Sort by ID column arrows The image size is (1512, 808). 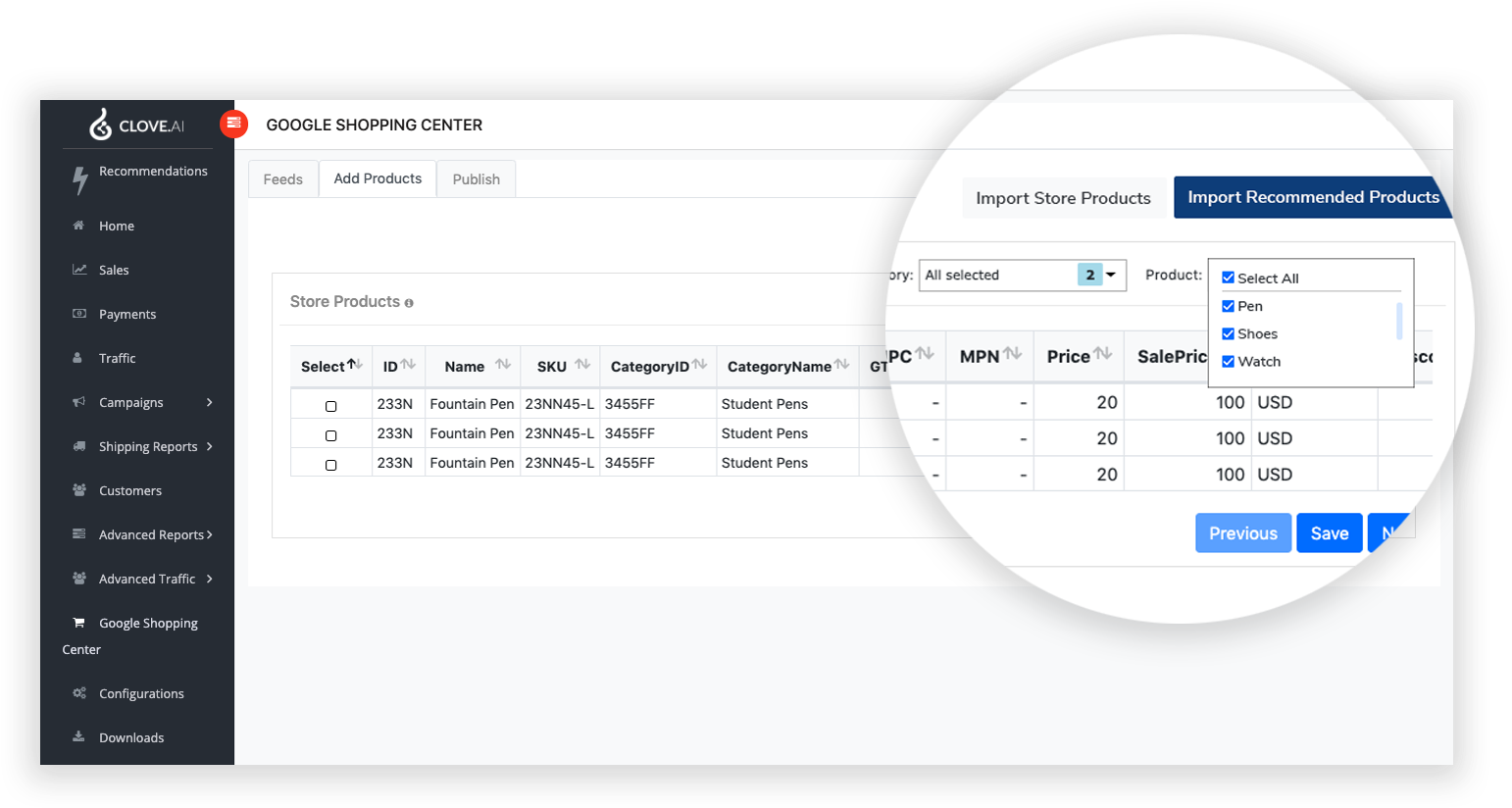pos(408,365)
